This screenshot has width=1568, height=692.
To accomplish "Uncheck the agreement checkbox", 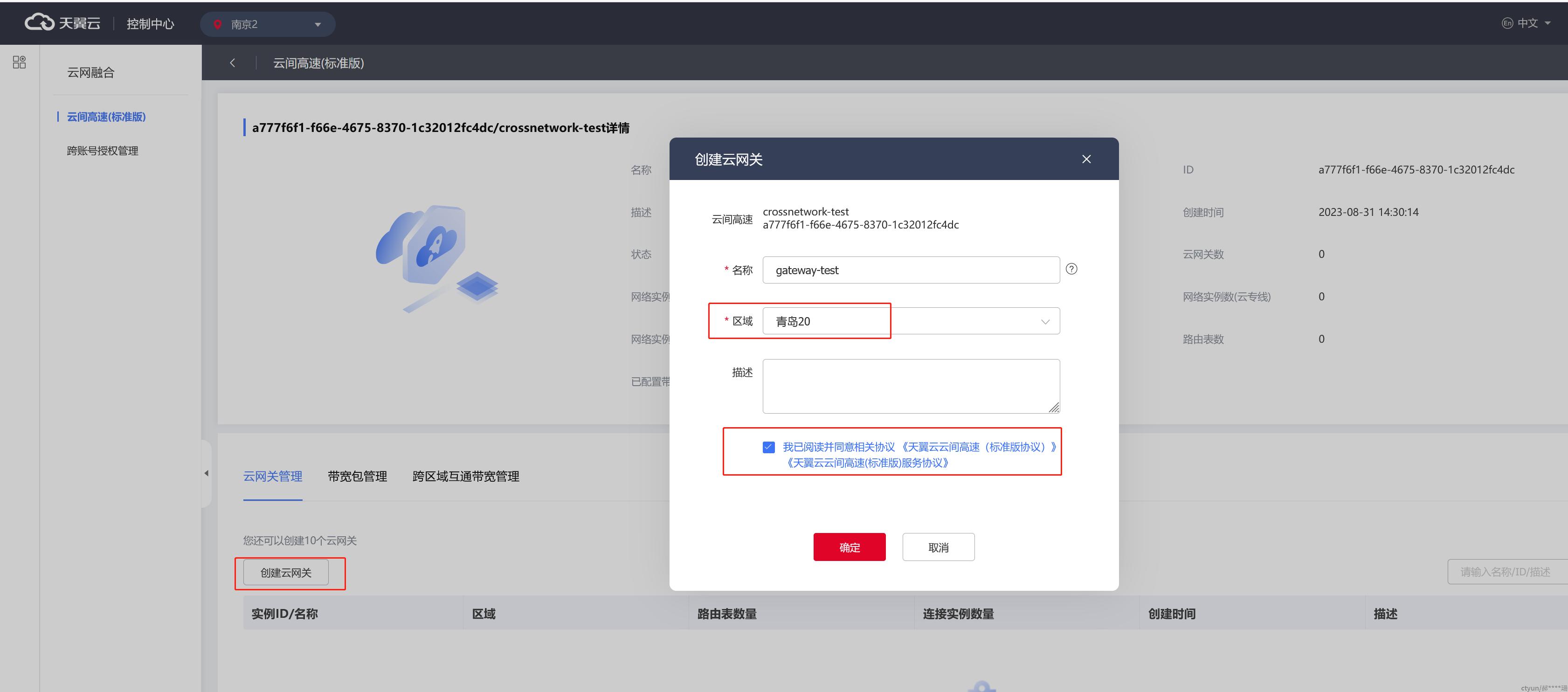I will 768,447.
